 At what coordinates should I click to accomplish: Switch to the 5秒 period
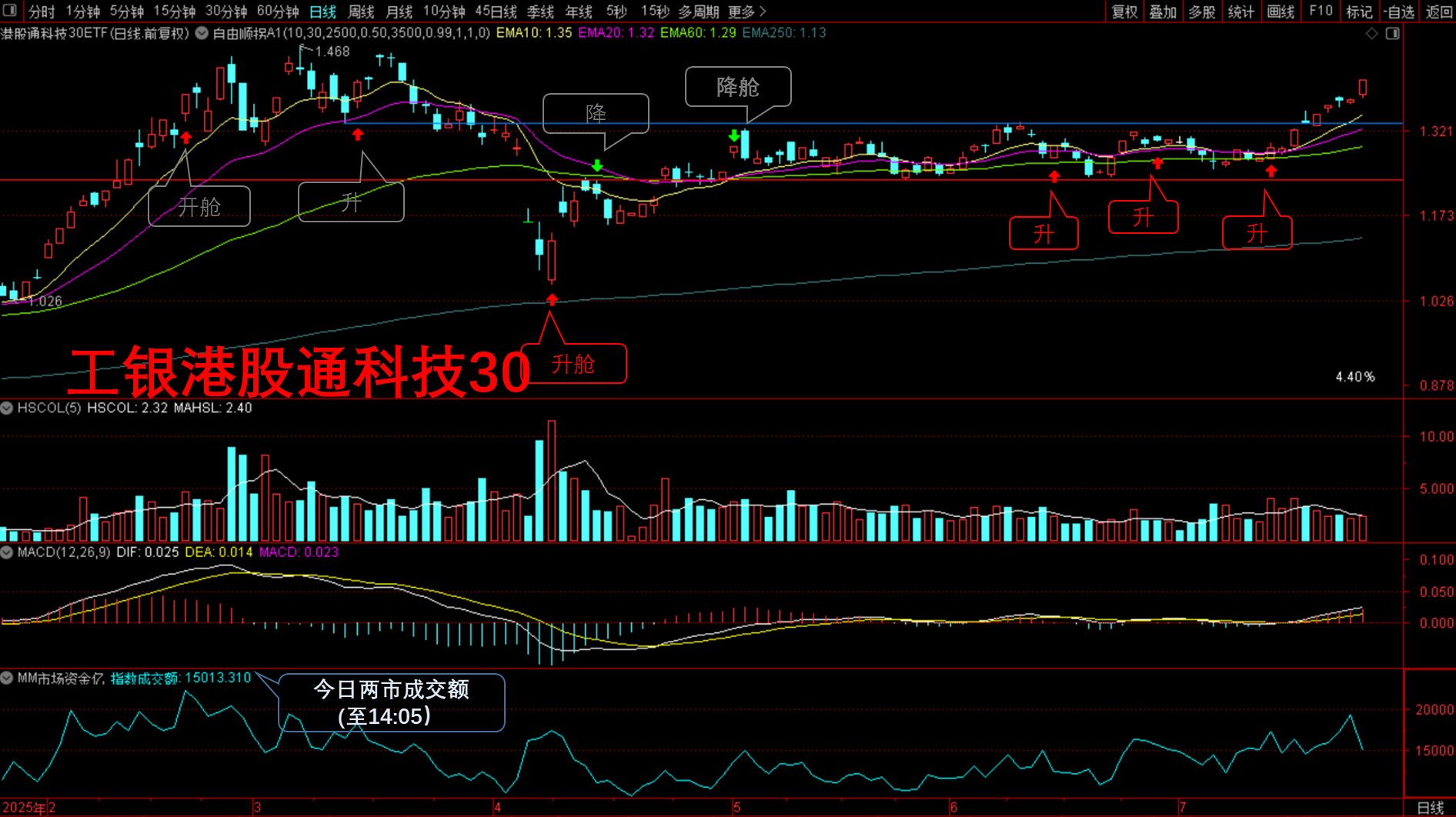(616, 12)
